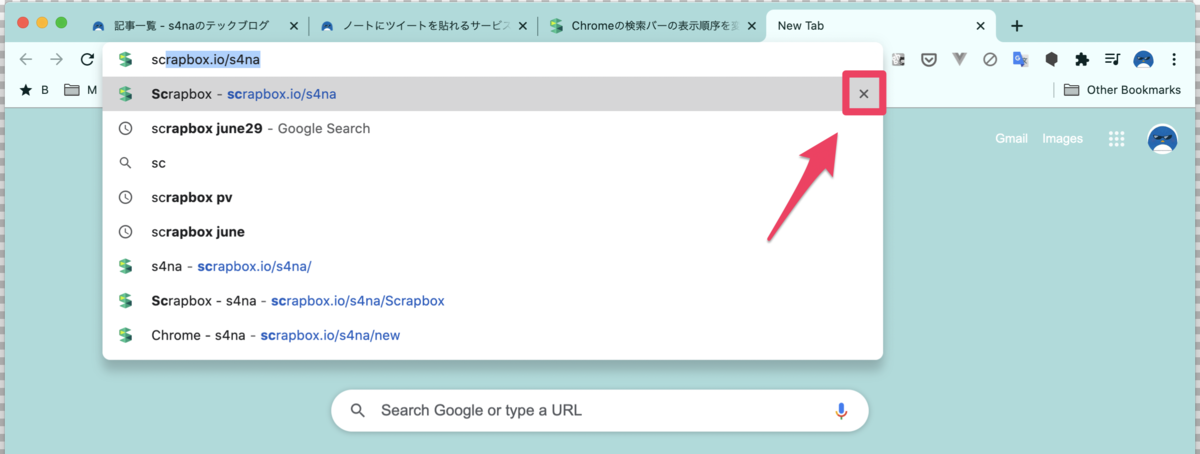Open suggestion 'Chrome - s4na' scrapbox.io/s4na/new

tap(492, 335)
